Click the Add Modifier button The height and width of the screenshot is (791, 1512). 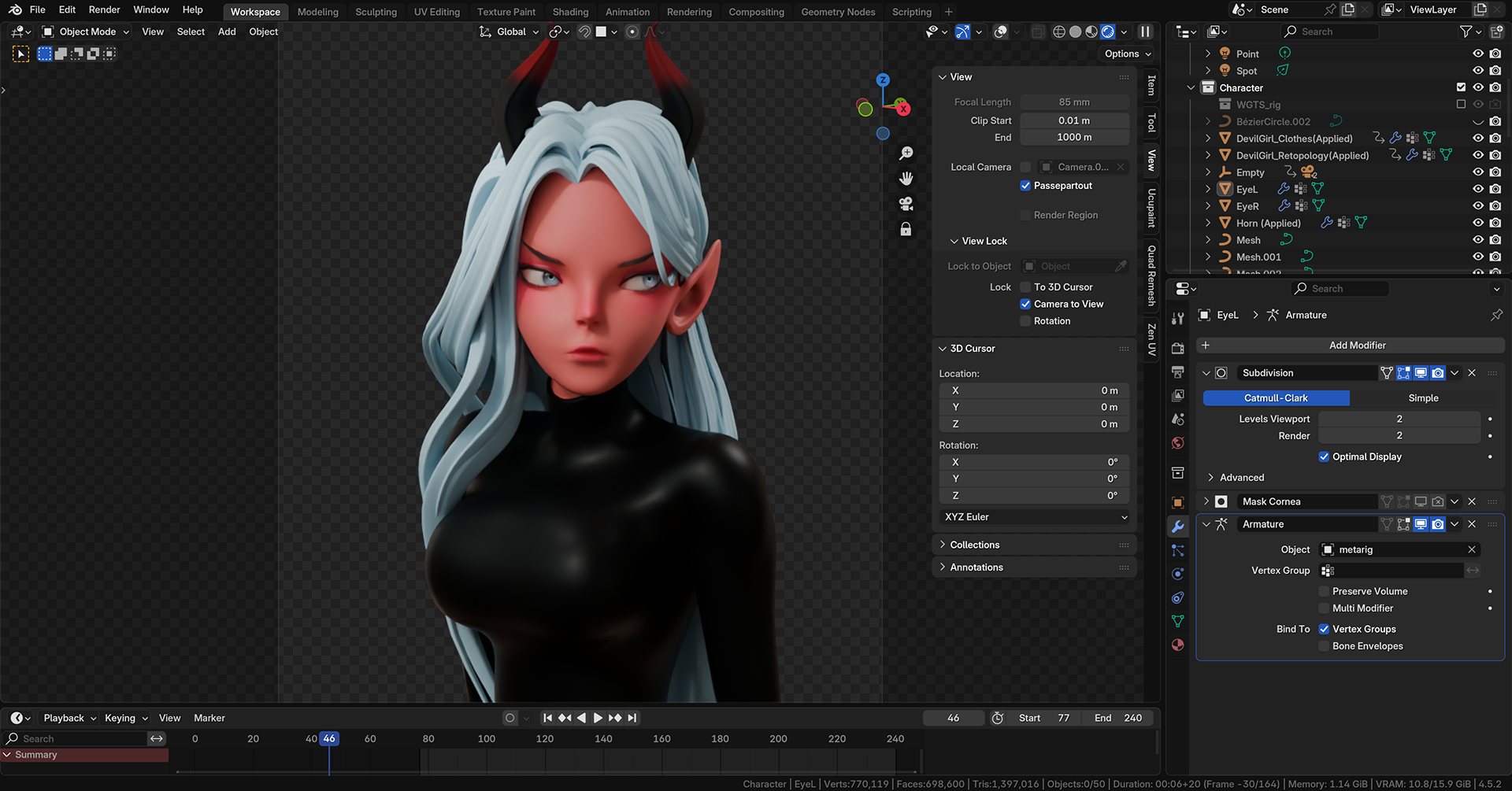point(1350,346)
